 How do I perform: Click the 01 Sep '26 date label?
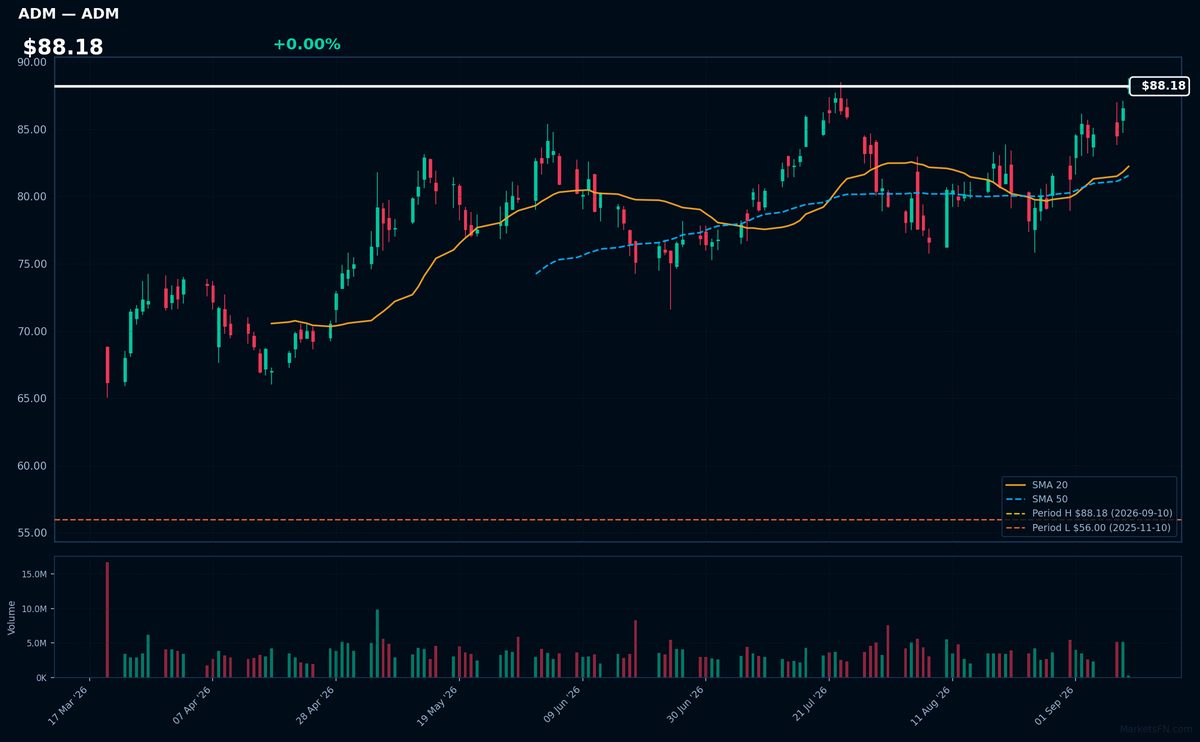tap(1054, 705)
